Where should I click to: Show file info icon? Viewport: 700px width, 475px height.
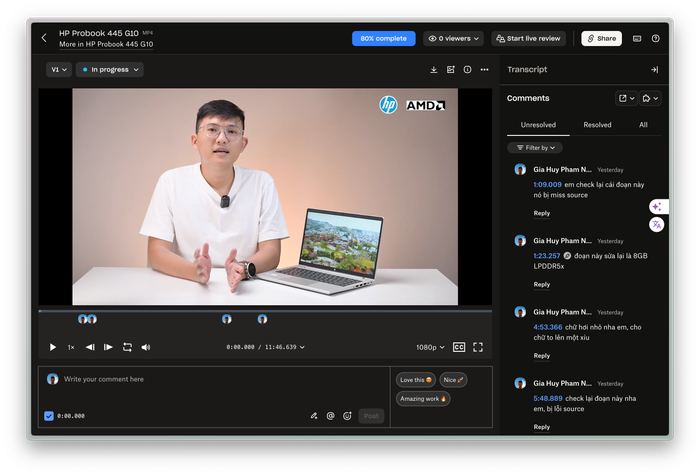[x=467, y=70]
